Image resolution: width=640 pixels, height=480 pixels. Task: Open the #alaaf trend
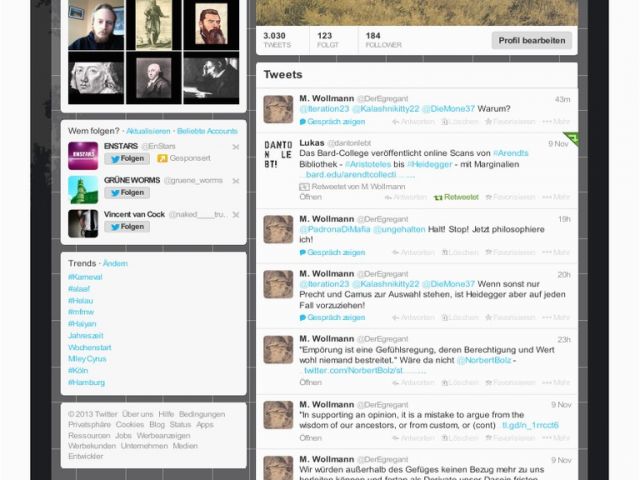click(79, 289)
